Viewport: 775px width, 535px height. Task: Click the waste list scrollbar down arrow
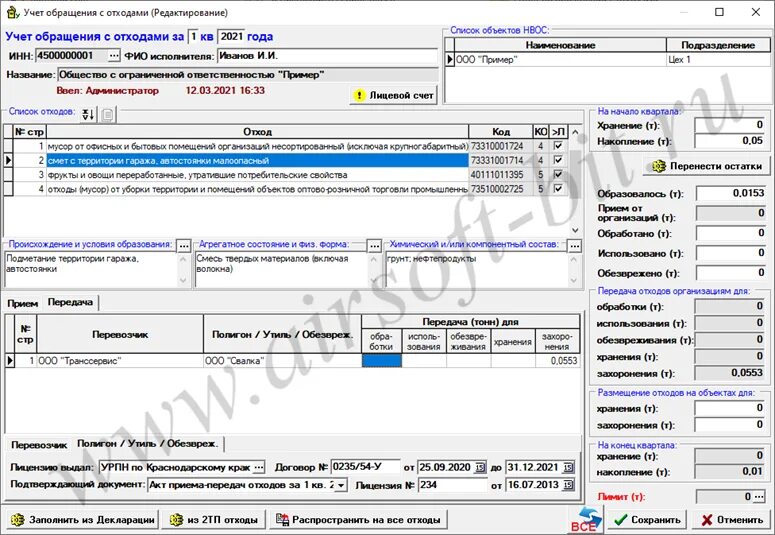[575, 230]
